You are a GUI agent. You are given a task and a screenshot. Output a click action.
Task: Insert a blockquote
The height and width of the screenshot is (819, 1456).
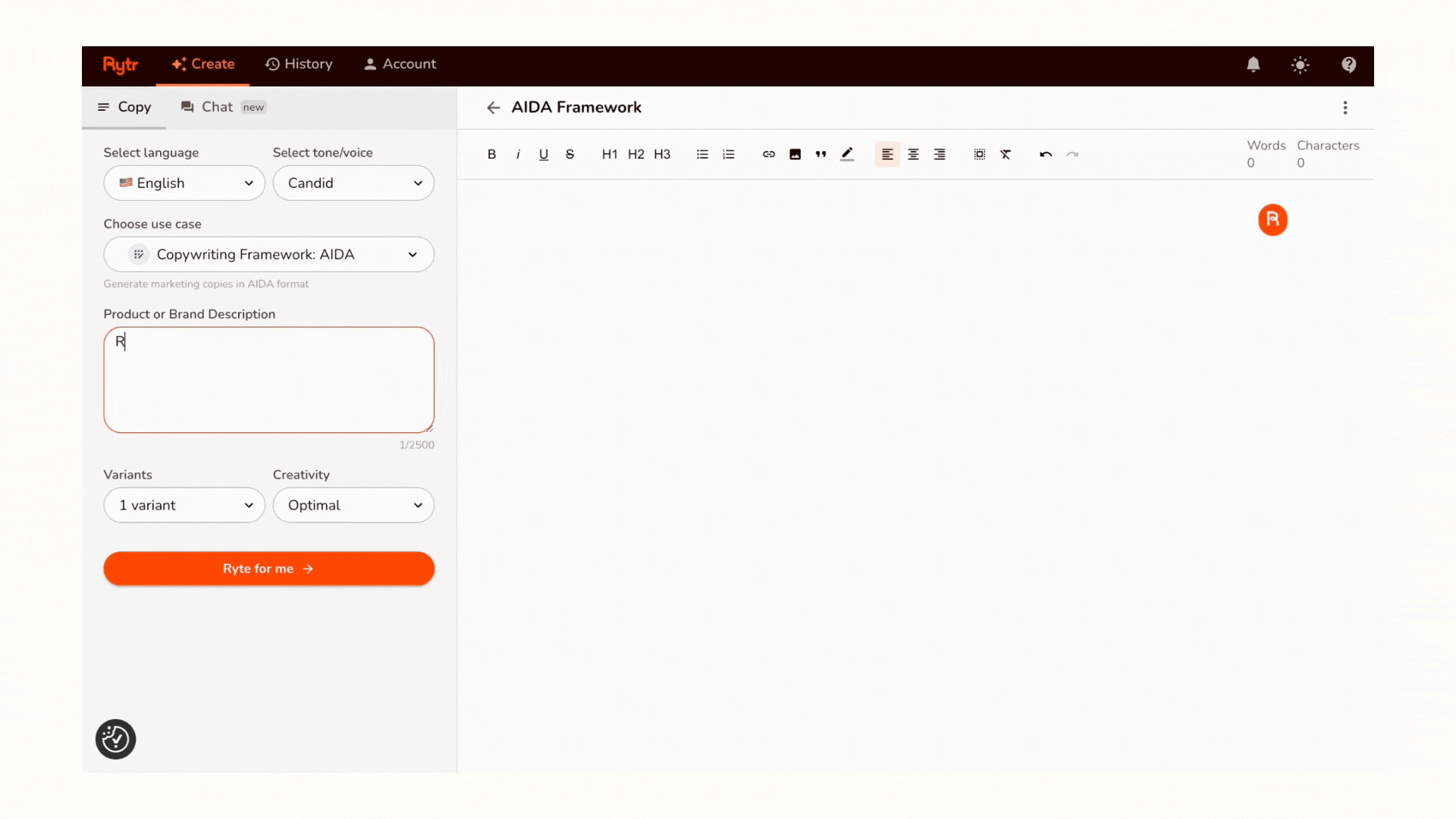821,154
